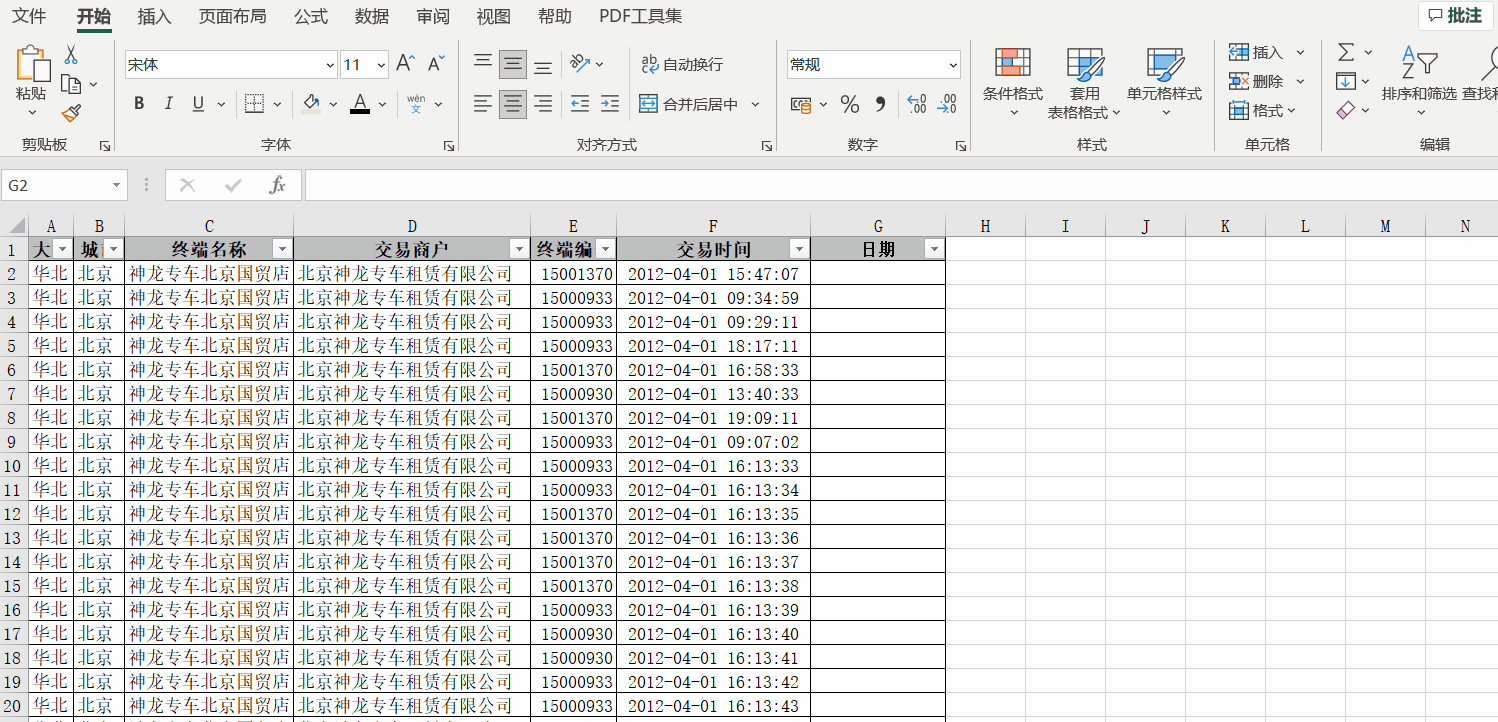The image size is (1498, 722).
Task: Click the Insert Function fx icon
Action: [278, 185]
